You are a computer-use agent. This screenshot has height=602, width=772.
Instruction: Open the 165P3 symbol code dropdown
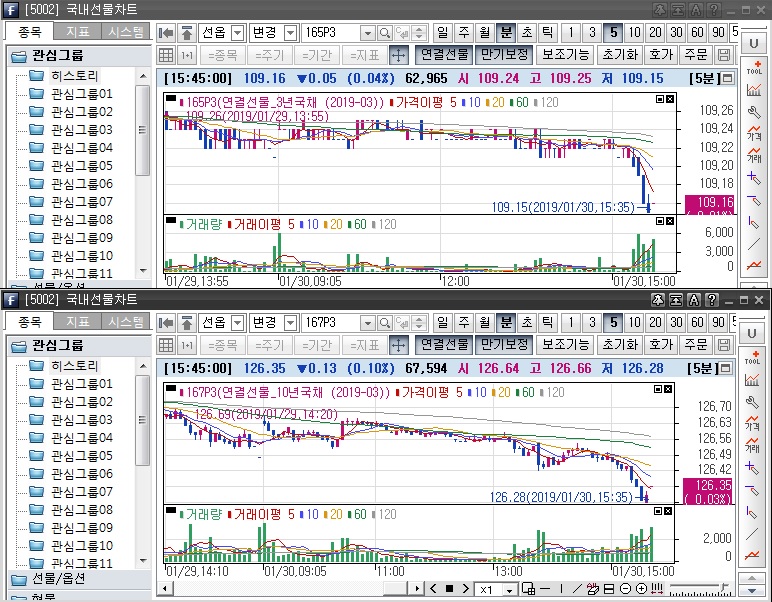pyautogui.click(x=367, y=33)
